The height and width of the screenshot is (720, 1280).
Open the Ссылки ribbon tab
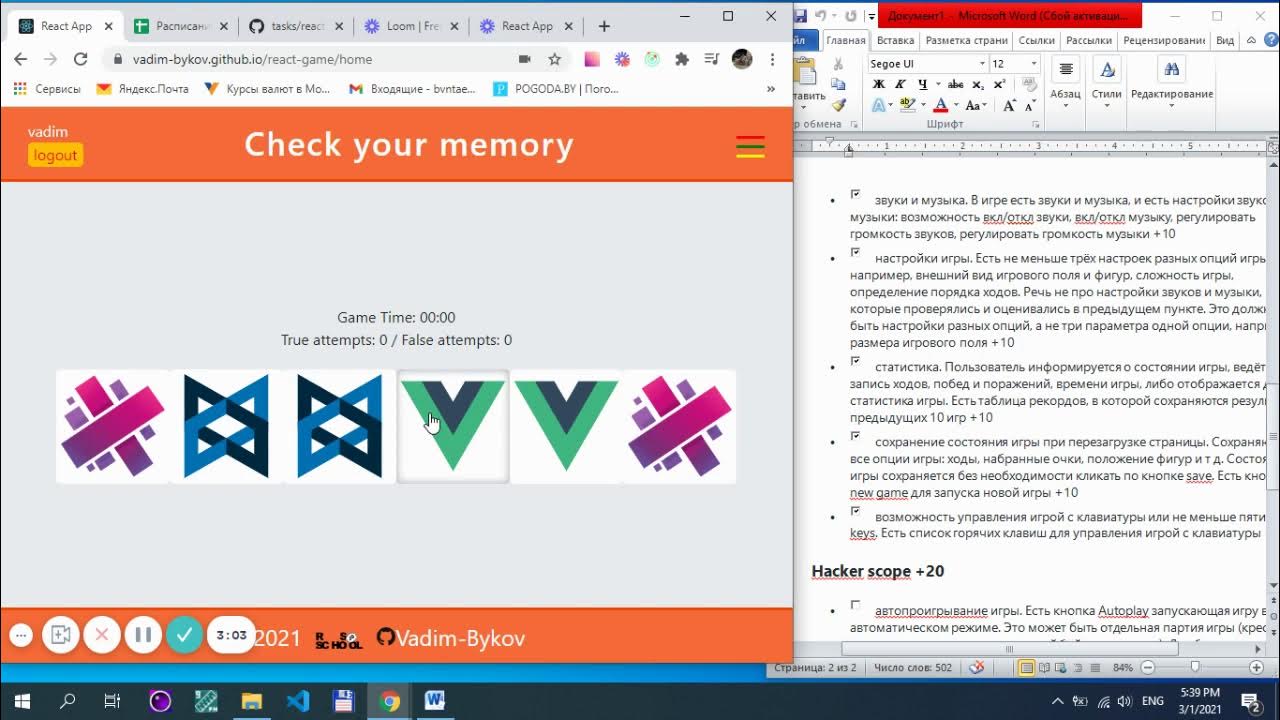point(1036,41)
